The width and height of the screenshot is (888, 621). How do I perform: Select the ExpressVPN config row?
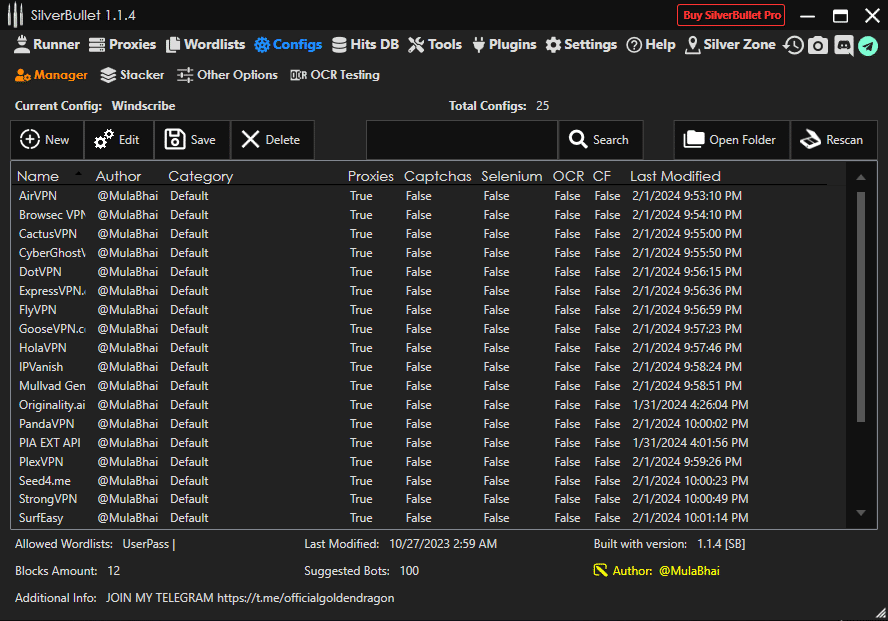430,291
